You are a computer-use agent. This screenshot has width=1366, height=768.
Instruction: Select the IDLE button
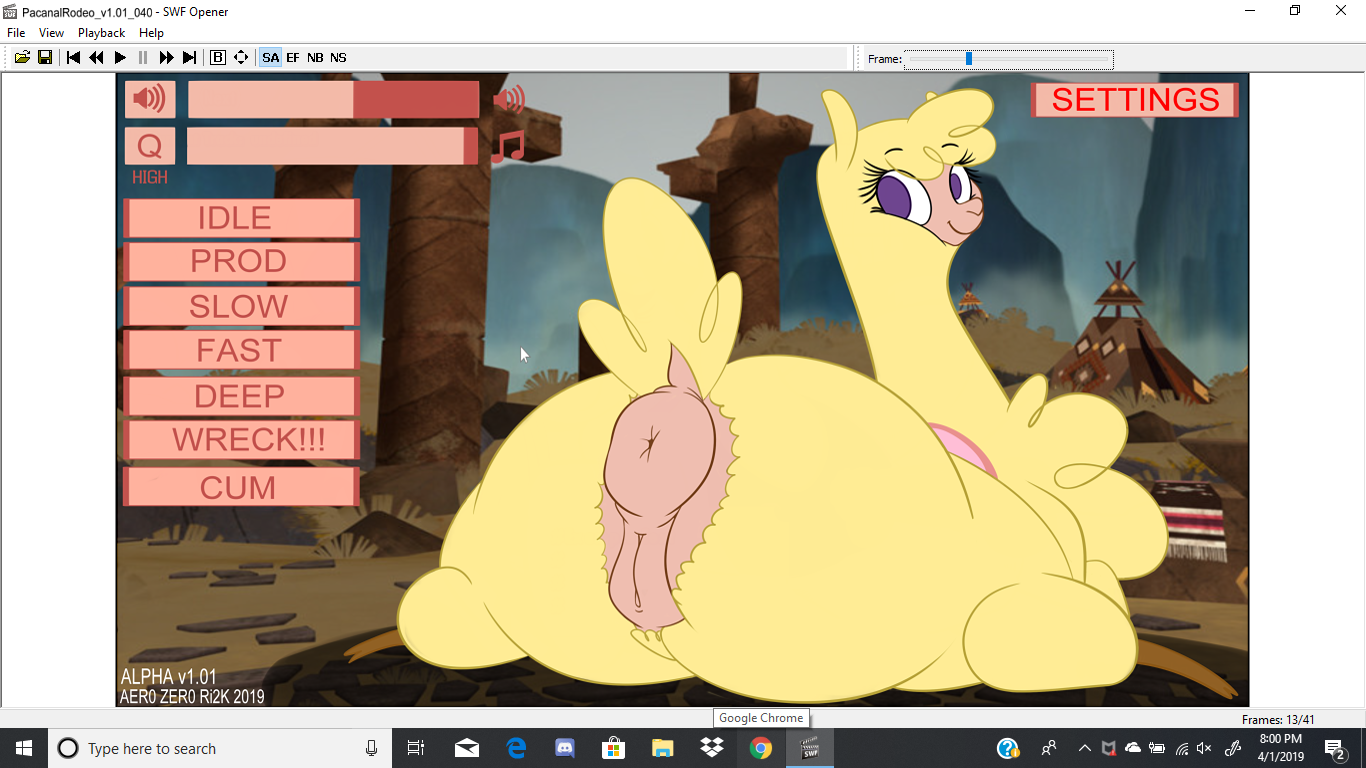pyautogui.click(x=240, y=218)
